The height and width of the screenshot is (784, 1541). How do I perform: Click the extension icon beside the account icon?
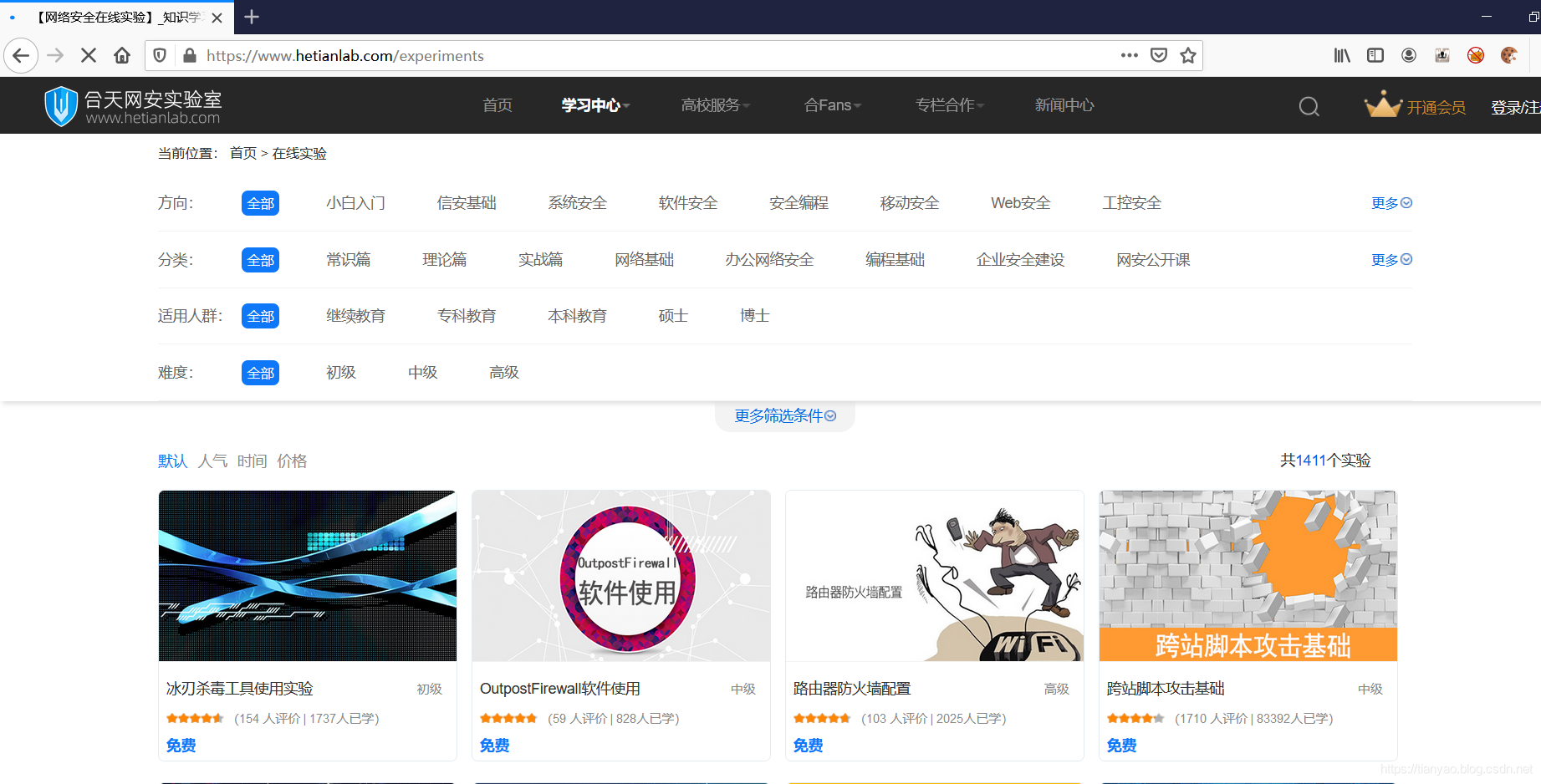pyautogui.click(x=1442, y=55)
